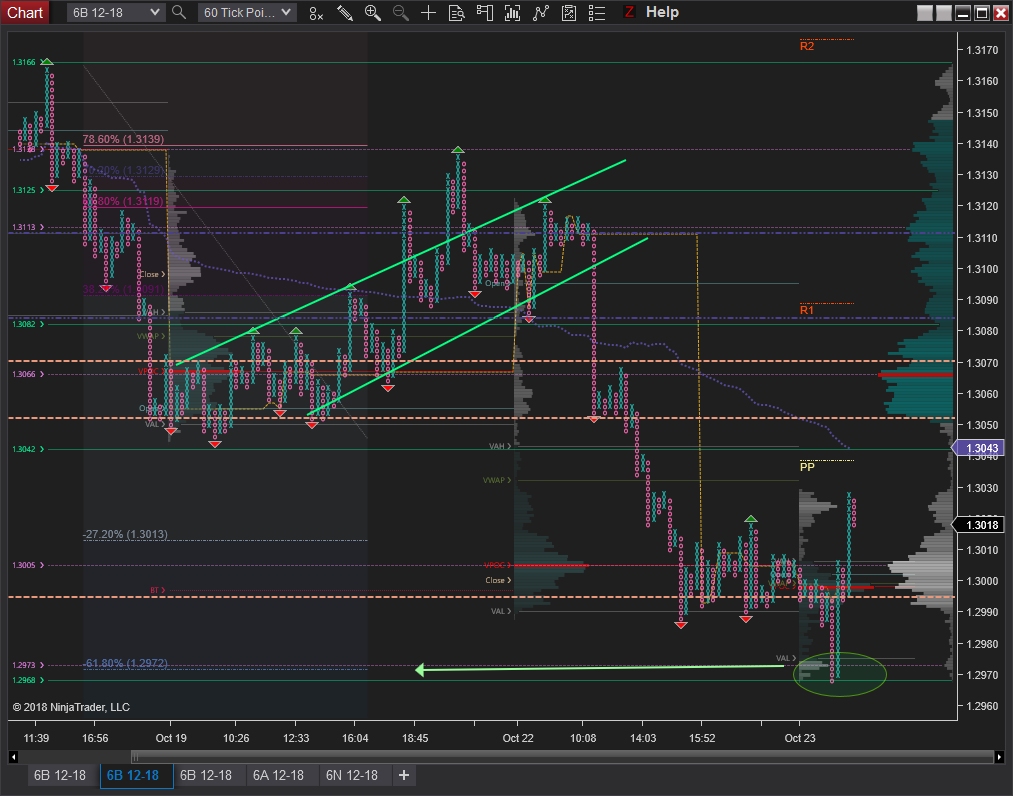This screenshot has height=796, width=1013.
Task: Click the 1.3100 price axis label
Action: point(982,269)
